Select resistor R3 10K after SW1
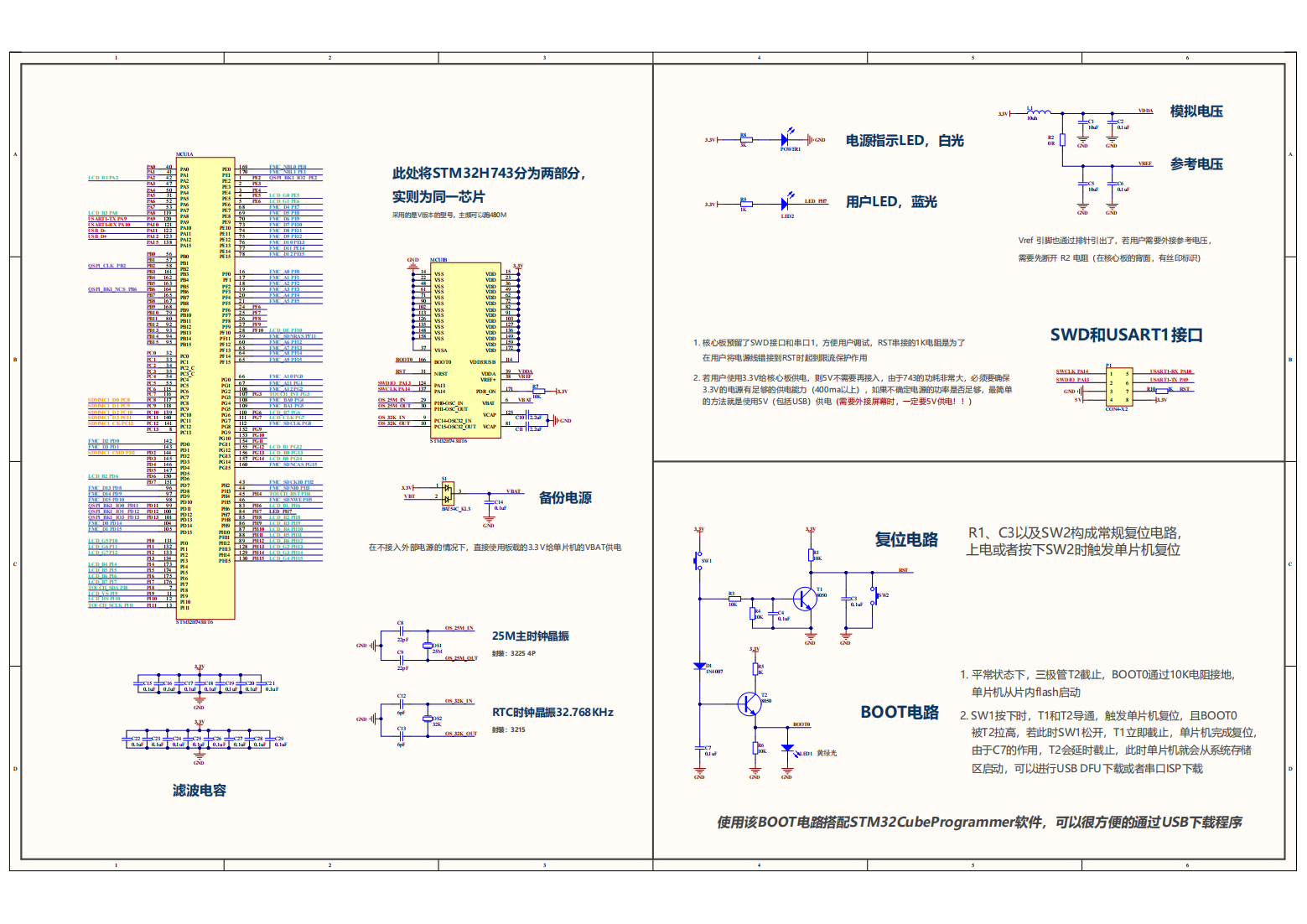This screenshot has width=1307, height=924. (734, 598)
